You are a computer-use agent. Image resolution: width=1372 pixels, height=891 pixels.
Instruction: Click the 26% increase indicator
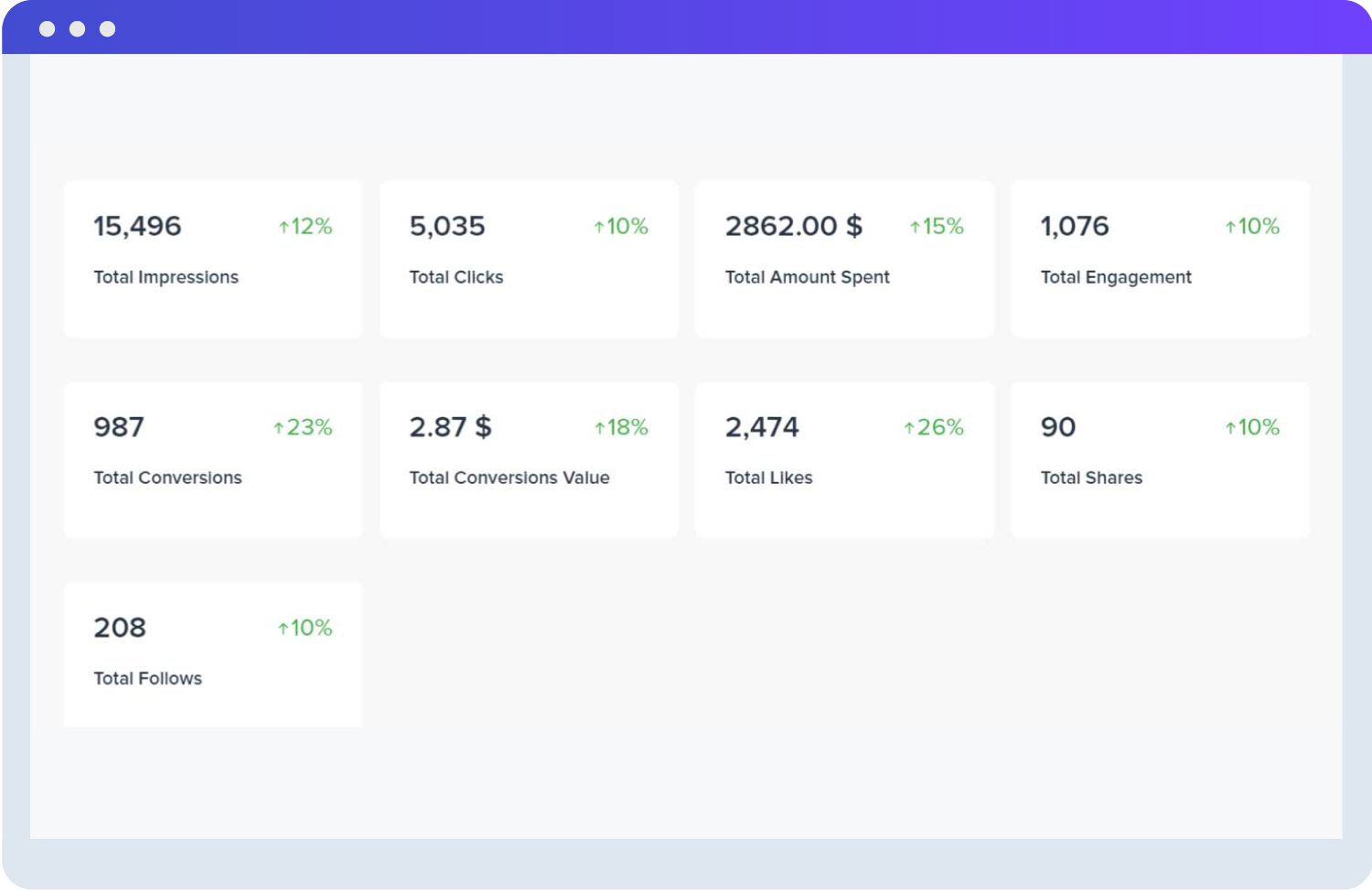click(934, 427)
